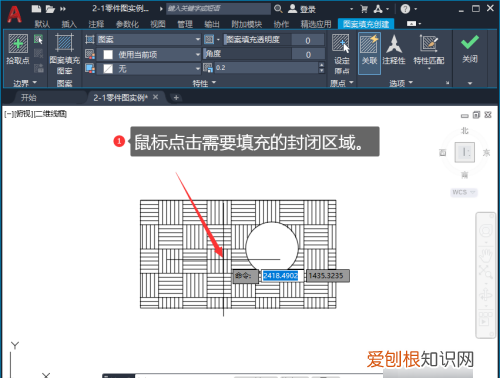Adjust the 角度 angle slider
The height and width of the screenshot is (378, 500).
click(247, 54)
